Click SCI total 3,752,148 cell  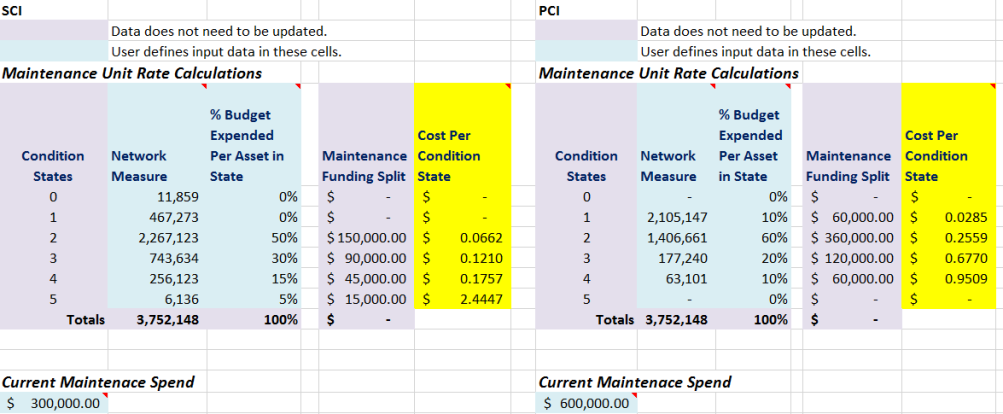tap(157, 319)
